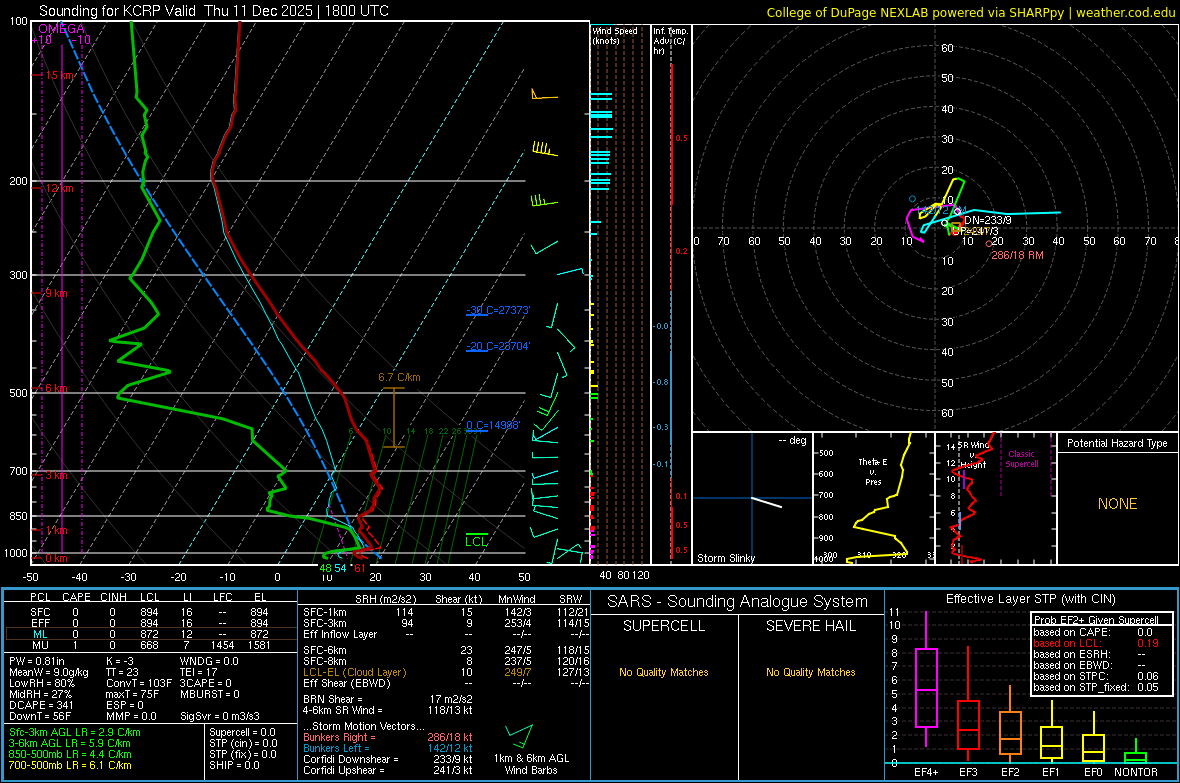Click the sounding title for KCRP
This screenshot has height=783, width=1180.
point(214,11)
